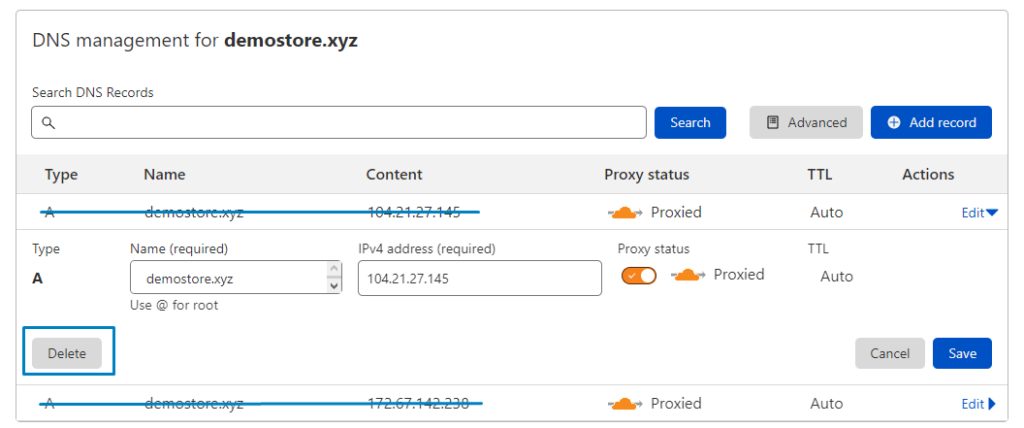Click the magnifier icon in search box
The image size is (1024, 428).
click(48, 123)
